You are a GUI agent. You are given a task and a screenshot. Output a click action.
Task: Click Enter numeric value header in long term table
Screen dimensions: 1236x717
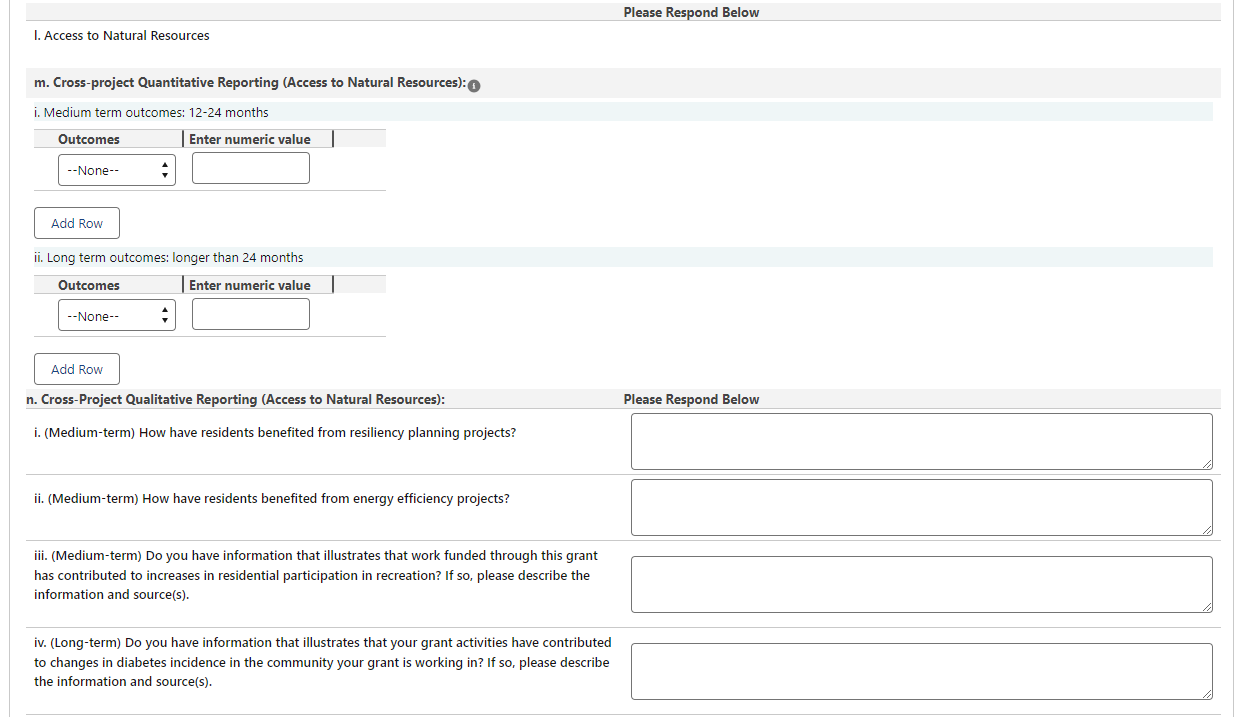point(250,286)
